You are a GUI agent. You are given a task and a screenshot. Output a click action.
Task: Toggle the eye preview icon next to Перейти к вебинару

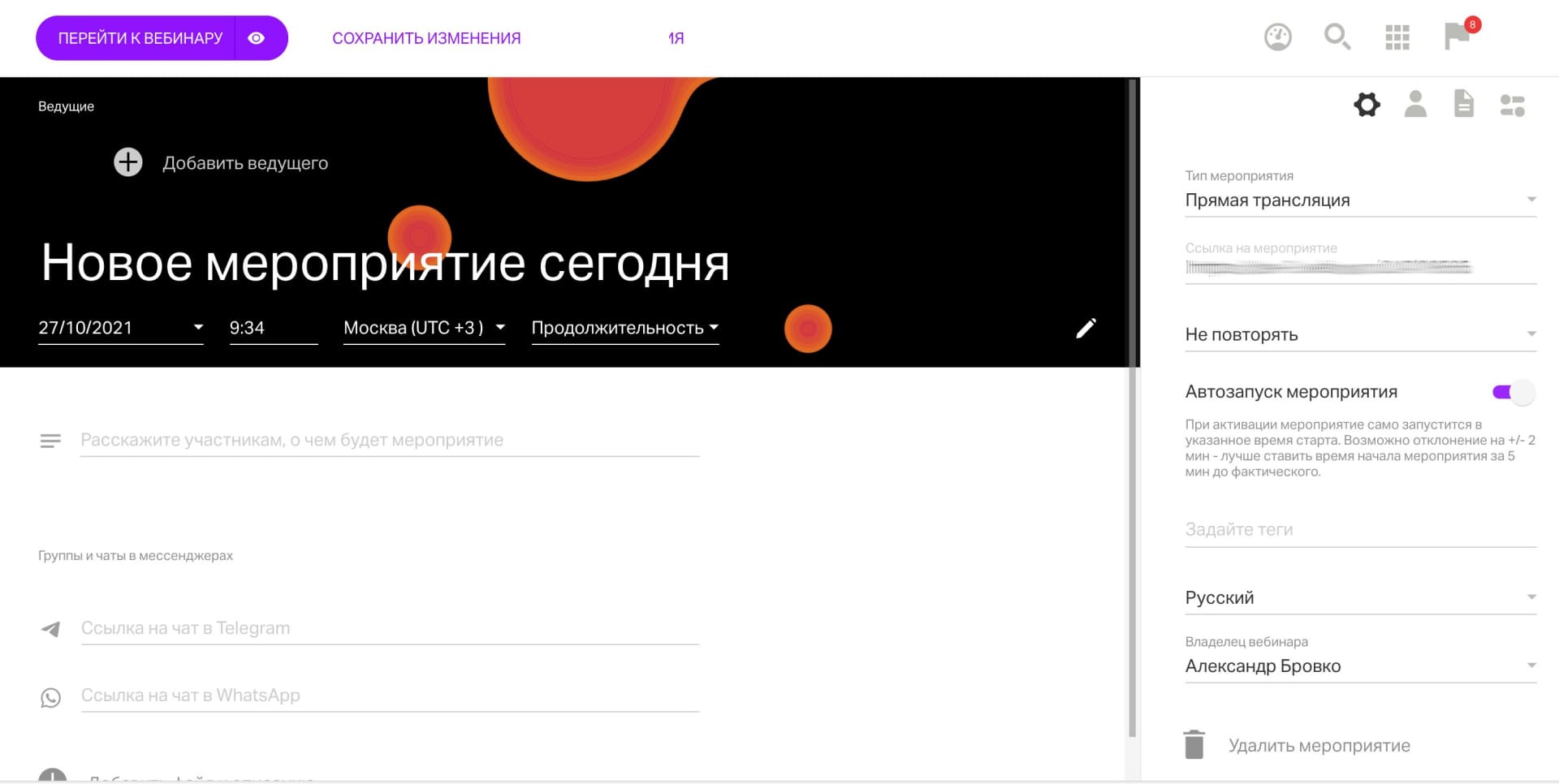[257, 37]
